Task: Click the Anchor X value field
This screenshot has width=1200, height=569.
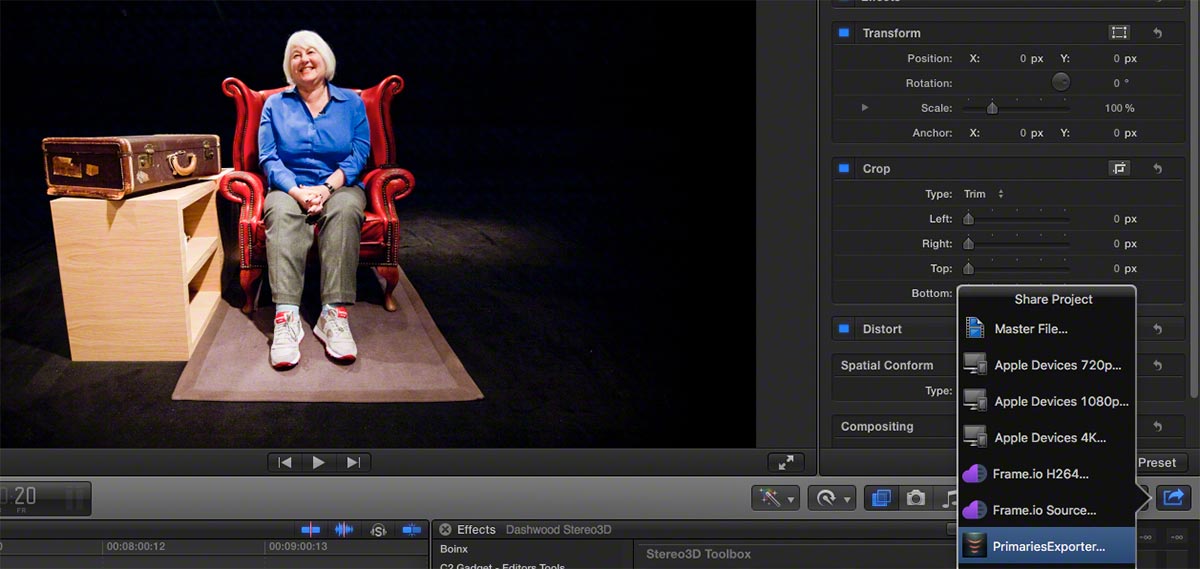Action: (x=1031, y=133)
